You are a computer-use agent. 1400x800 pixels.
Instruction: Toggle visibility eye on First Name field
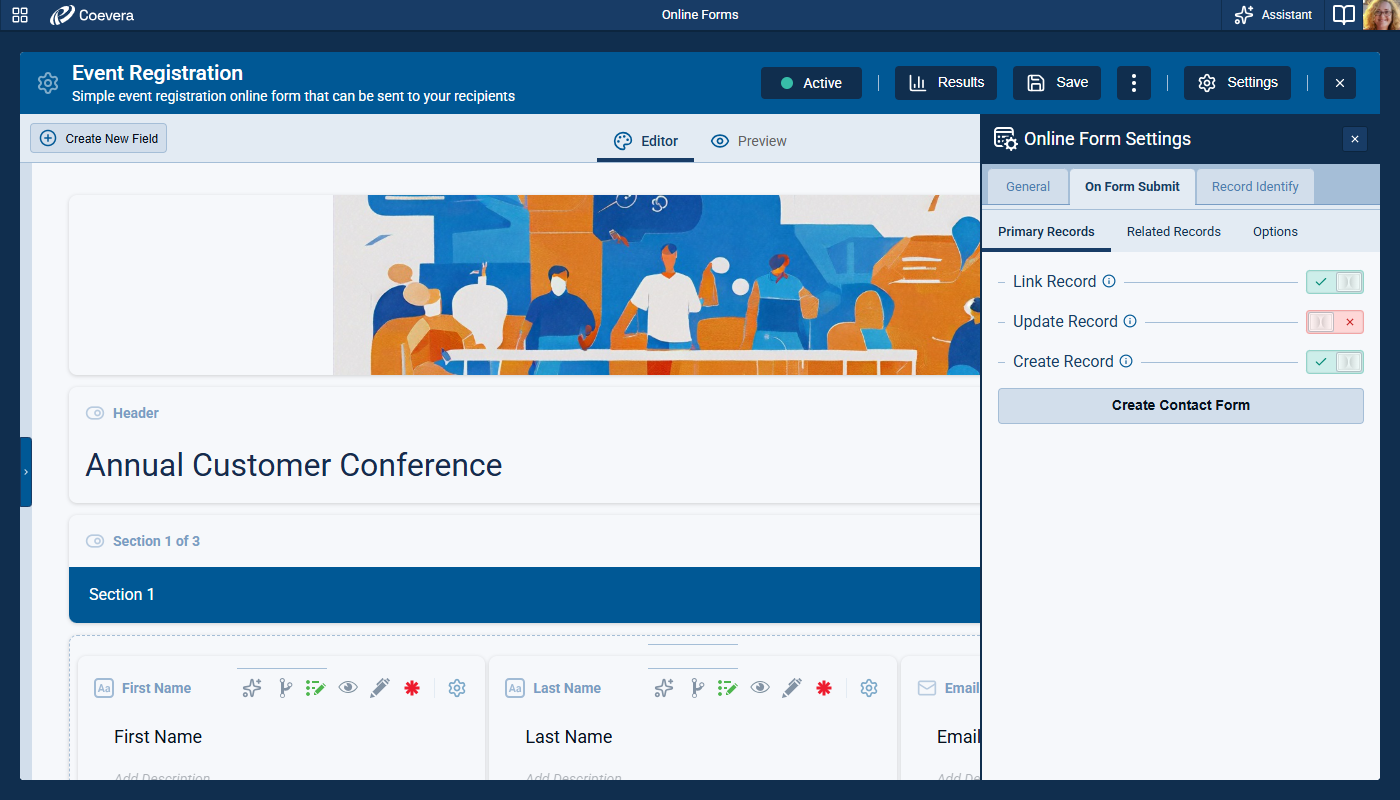pyautogui.click(x=347, y=688)
